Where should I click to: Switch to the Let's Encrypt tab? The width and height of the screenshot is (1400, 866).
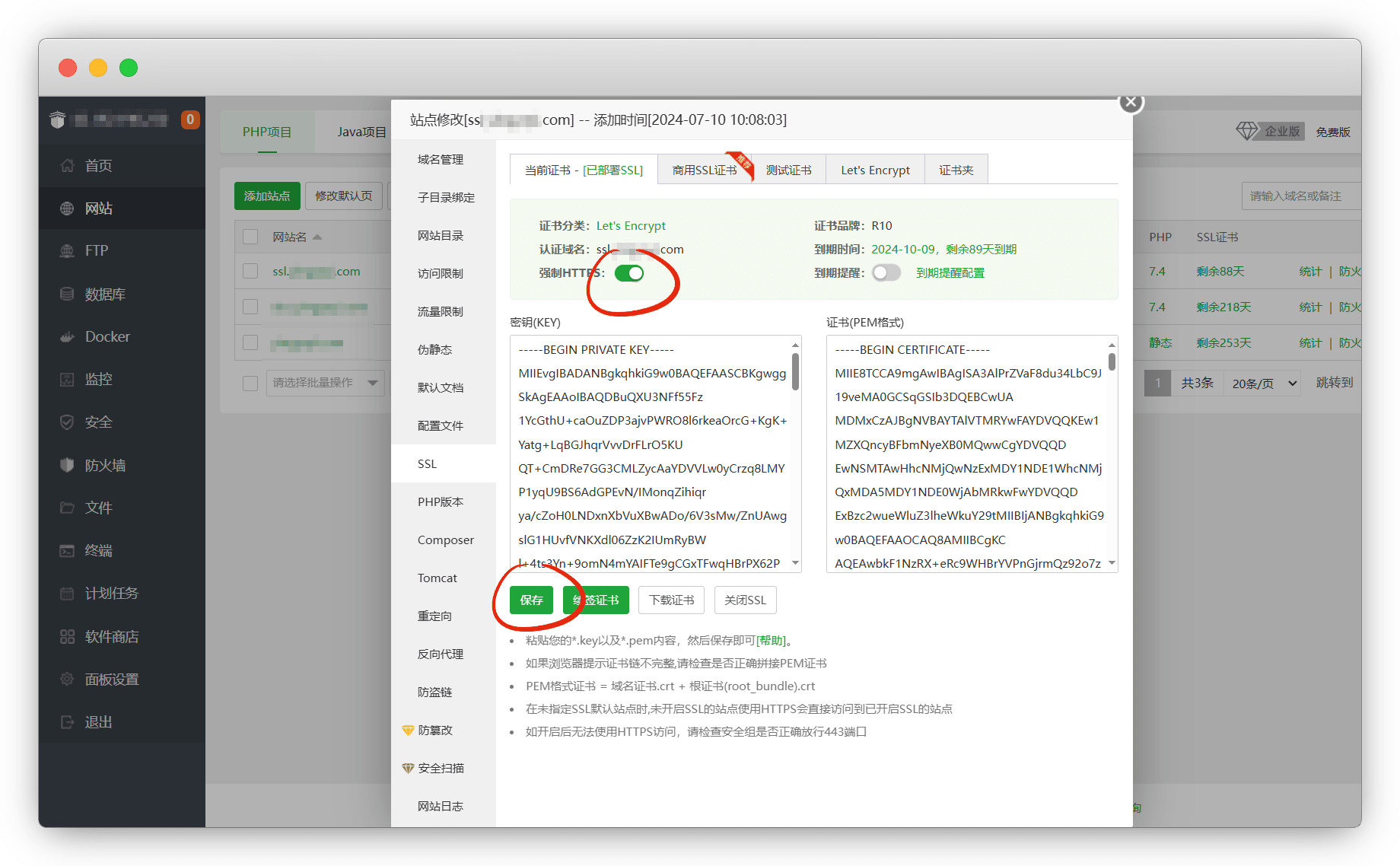875,170
